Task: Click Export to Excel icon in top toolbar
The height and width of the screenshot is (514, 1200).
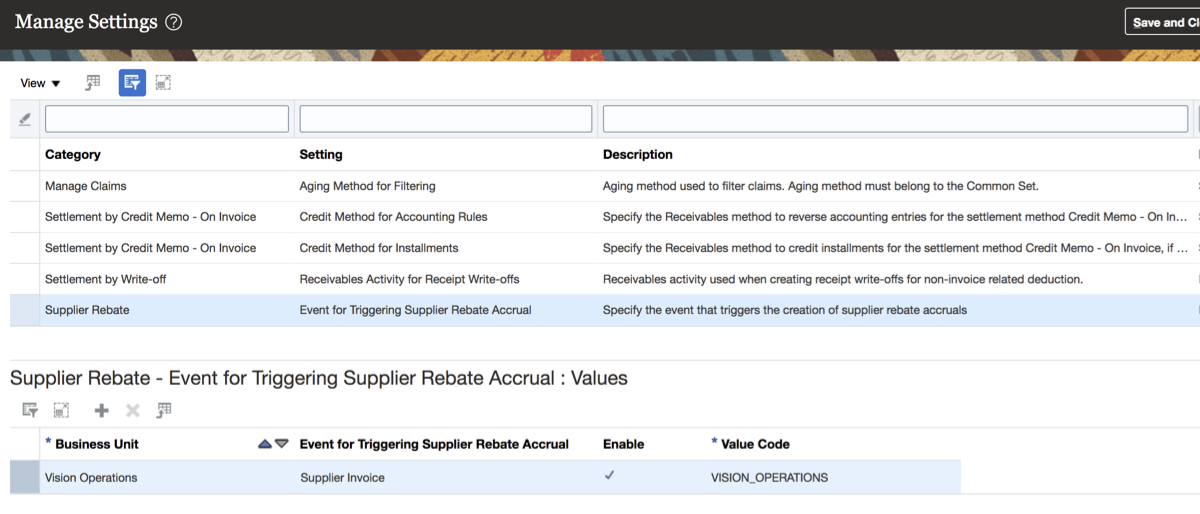Action: pos(93,83)
